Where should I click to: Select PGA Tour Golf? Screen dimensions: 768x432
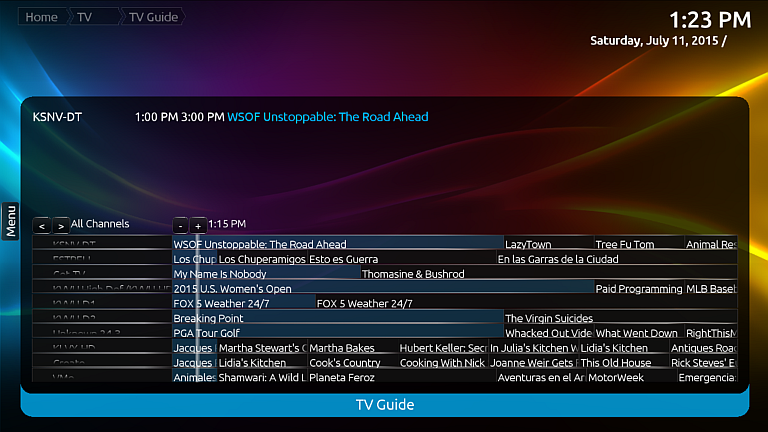click(337, 333)
